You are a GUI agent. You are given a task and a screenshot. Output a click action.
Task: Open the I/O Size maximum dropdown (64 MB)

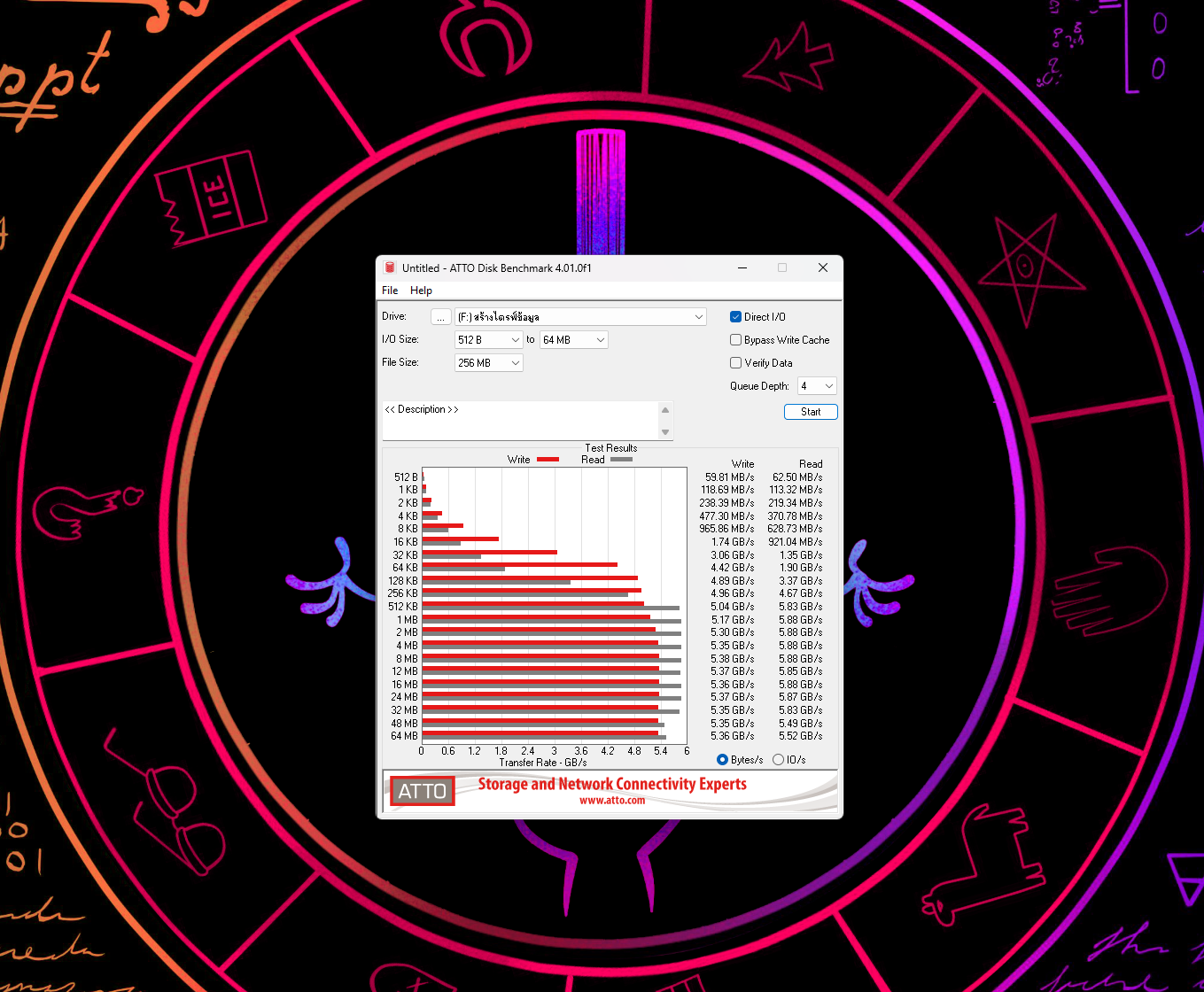coord(573,340)
